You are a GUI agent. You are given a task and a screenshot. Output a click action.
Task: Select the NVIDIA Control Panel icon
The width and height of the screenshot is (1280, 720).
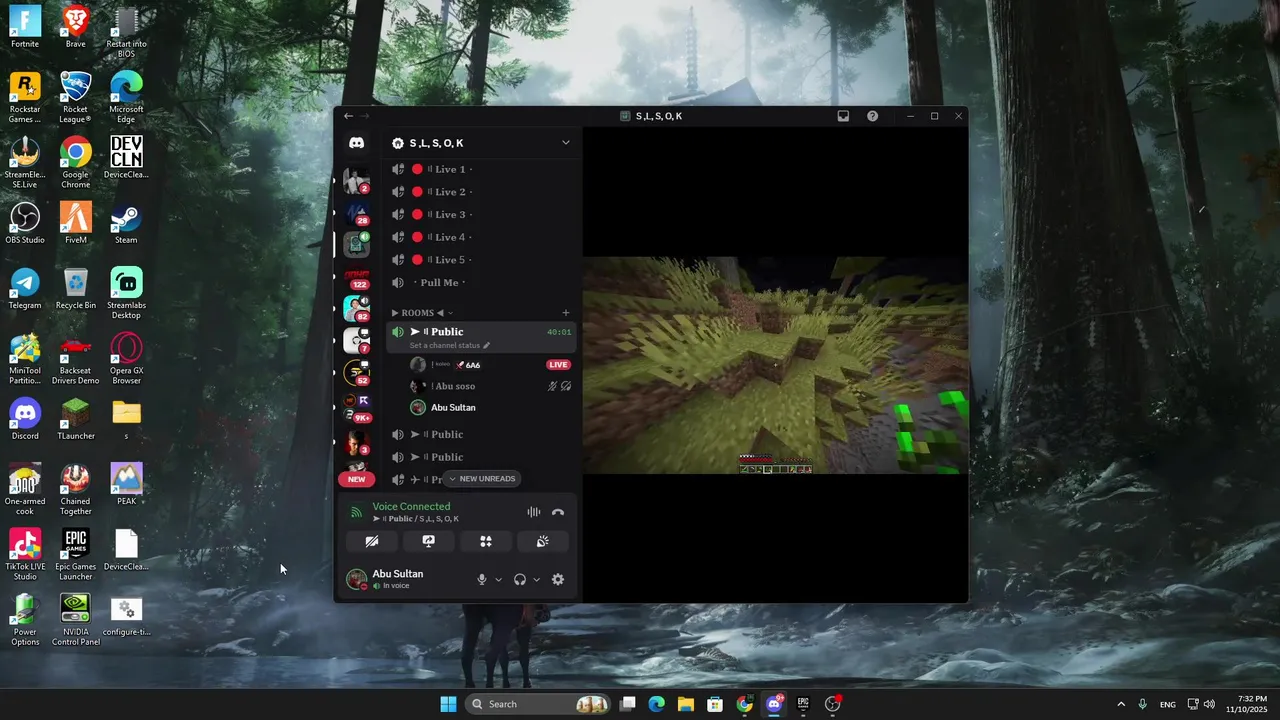[x=75, y=620]
